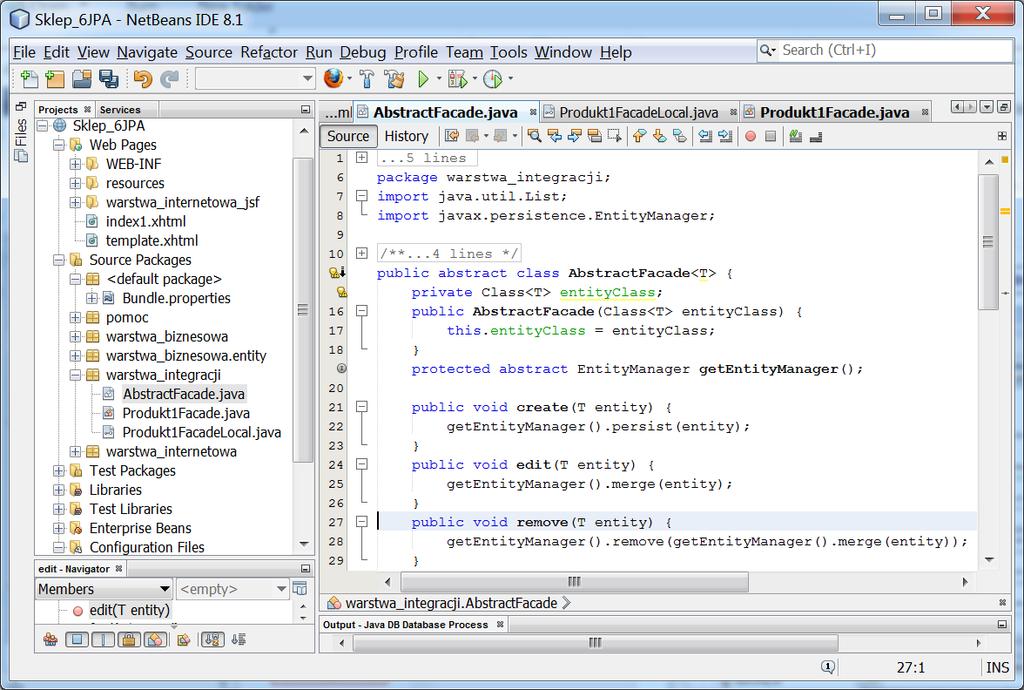Expand the WEB-INF folder
The height and width of the screenshot is (690, 1024).
click(75, 164)
